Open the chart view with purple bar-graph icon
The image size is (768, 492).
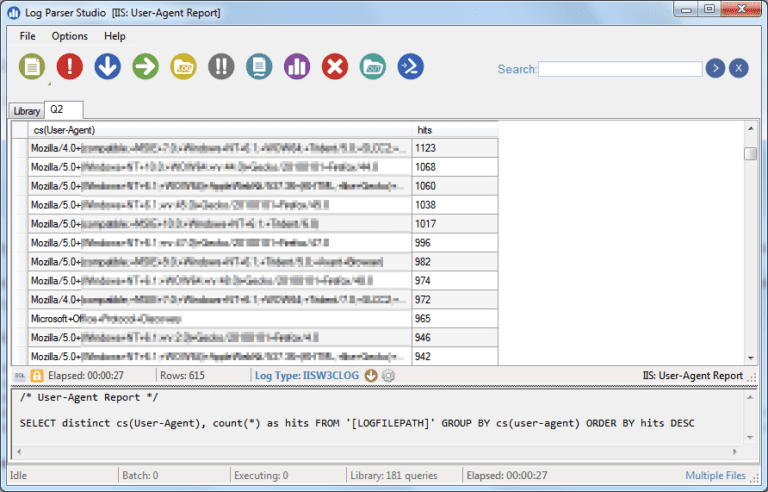(297, 67)
